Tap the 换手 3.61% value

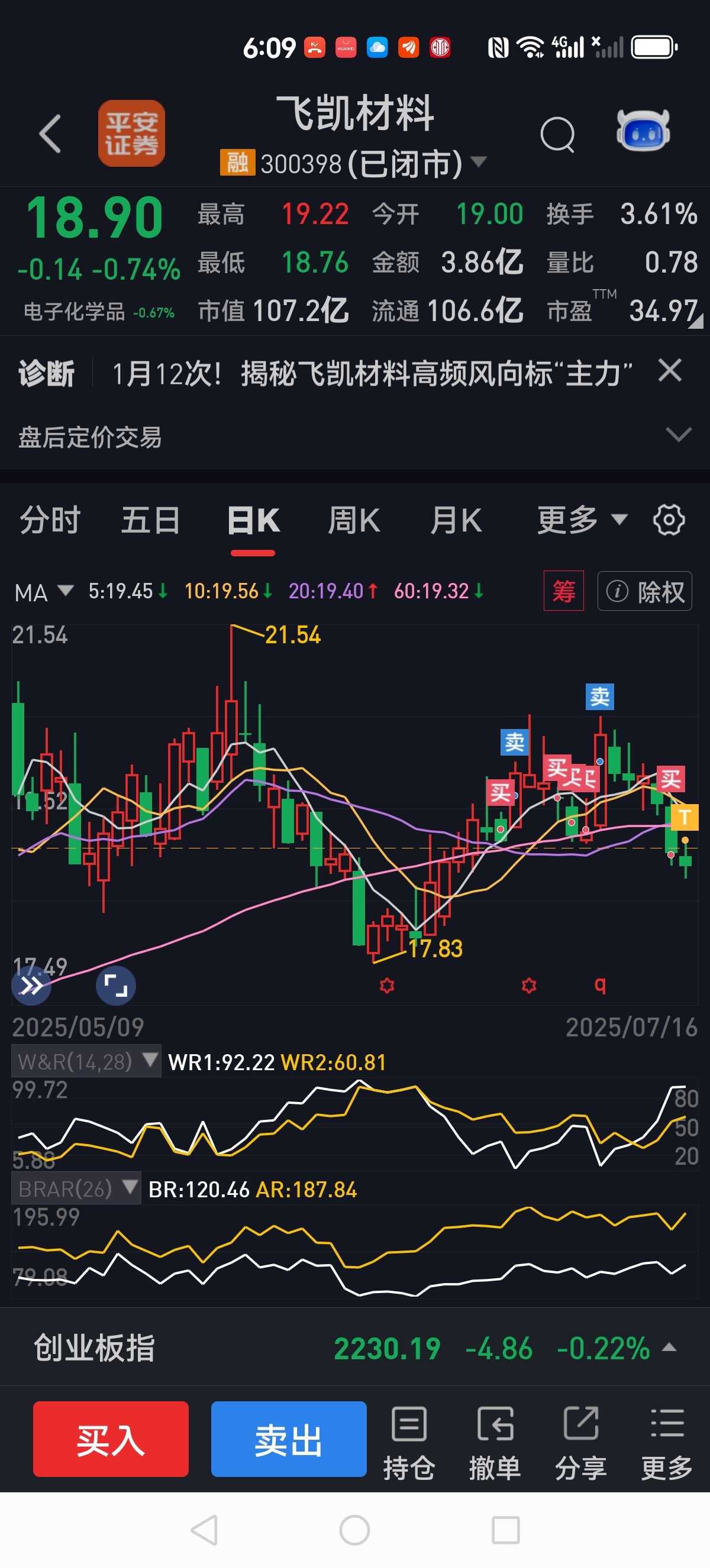coord(659,213)
